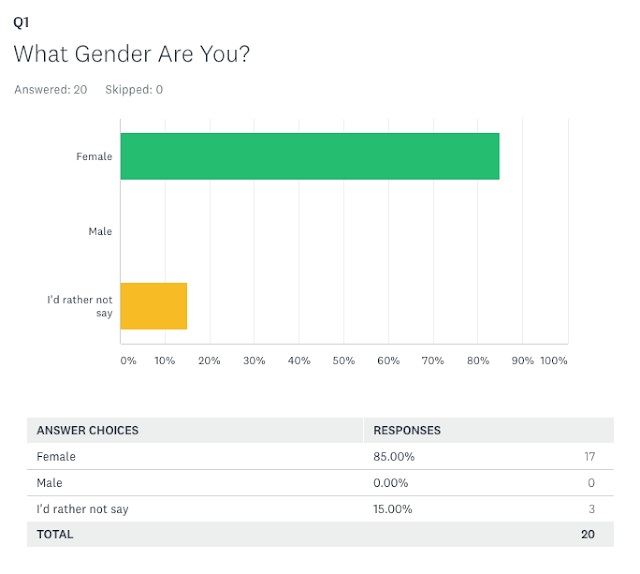Screen dimensions: 640x574
Task: Click the Female chart axis label
Action: click(94, 156)
